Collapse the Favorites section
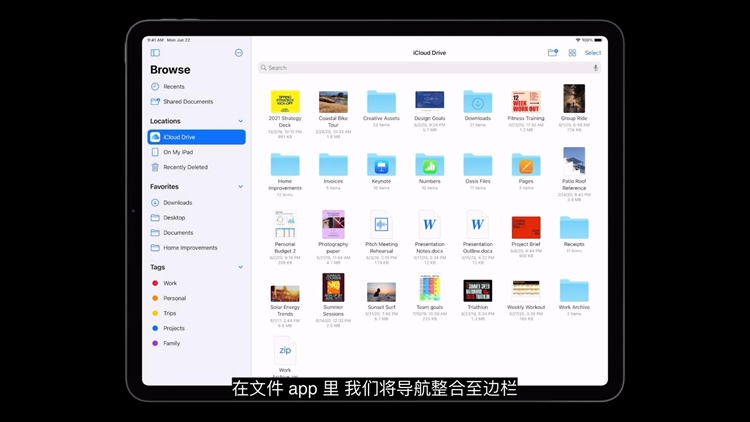Screen dimensions: 750x422 [241, 187]
